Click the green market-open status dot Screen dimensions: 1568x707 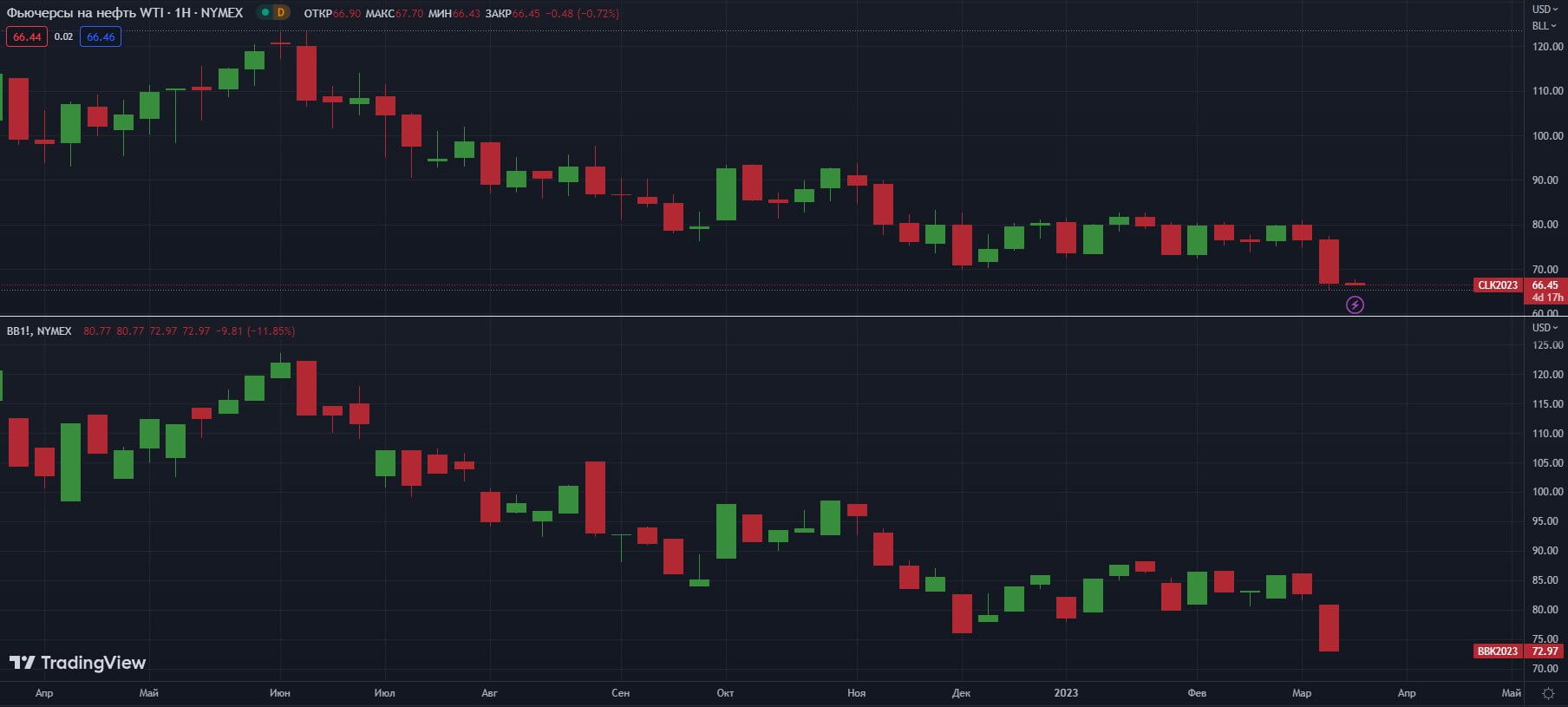265,12
